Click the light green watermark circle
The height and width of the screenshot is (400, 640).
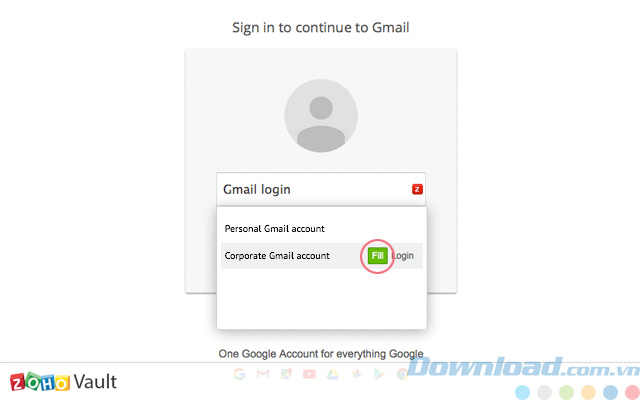tap(566, 393)
